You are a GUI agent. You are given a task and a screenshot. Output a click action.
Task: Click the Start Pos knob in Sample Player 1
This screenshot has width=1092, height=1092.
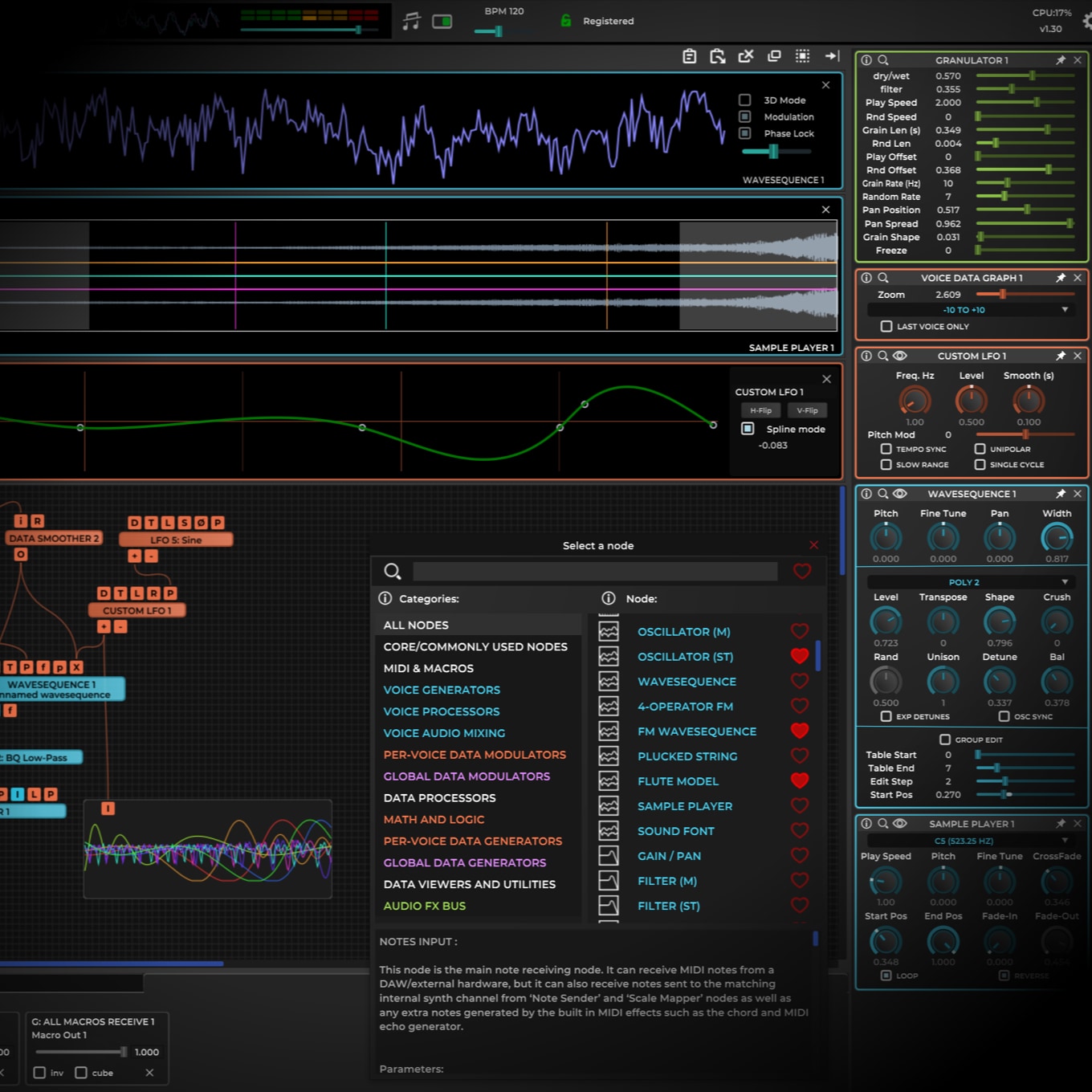pos(886,940)
